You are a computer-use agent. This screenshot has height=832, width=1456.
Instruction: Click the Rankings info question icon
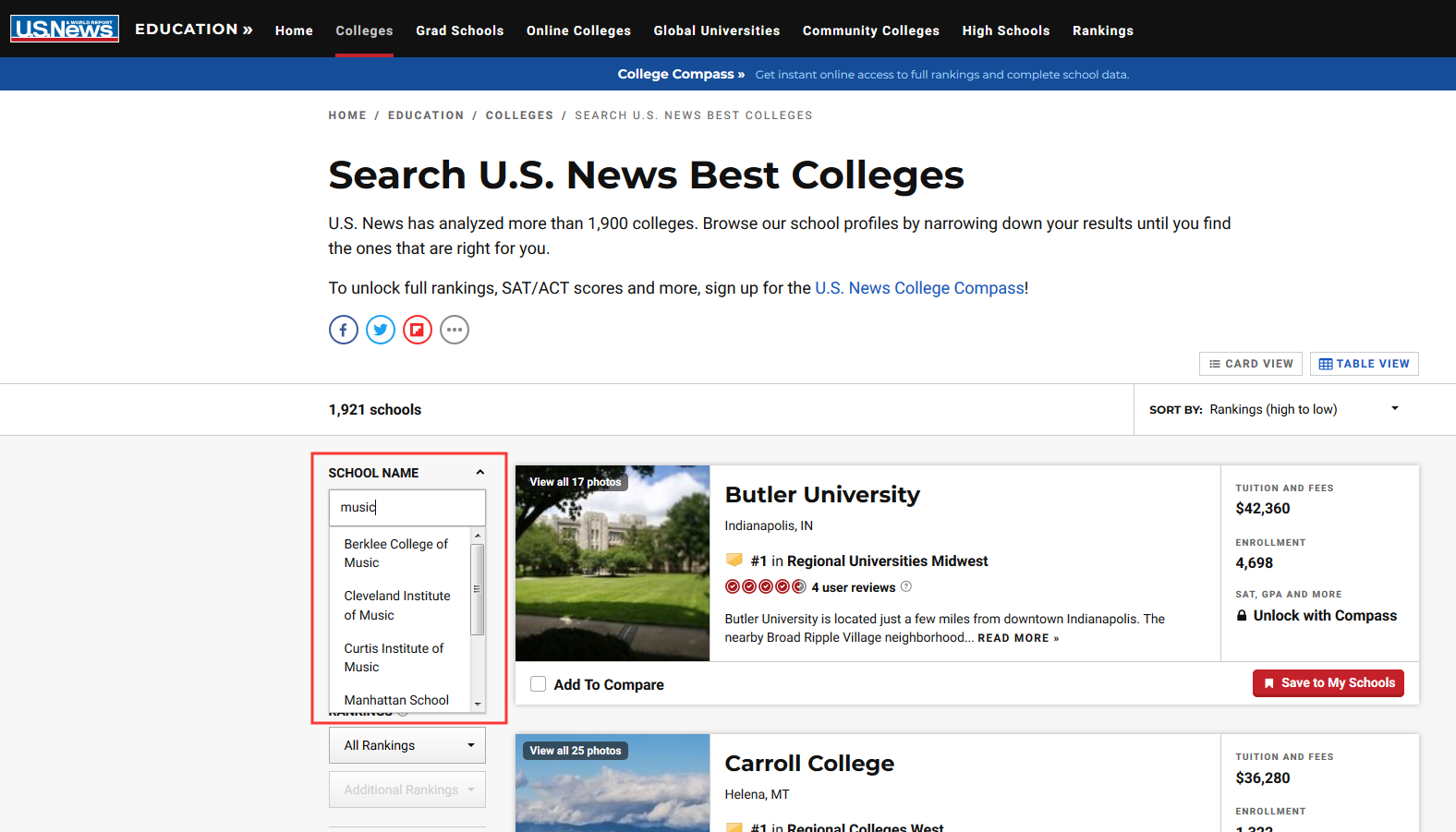(403, 714)
